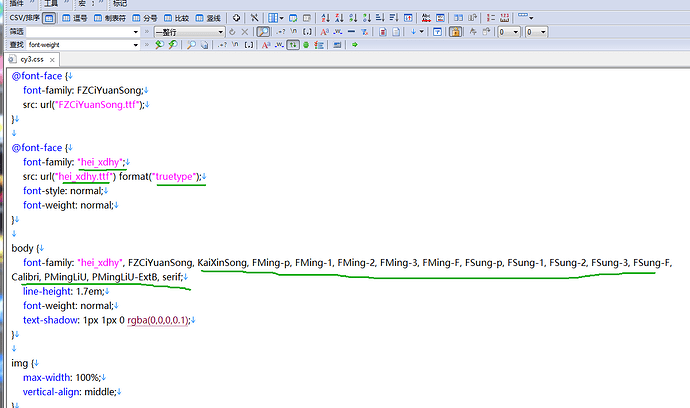Click green bug icon in find toolbar

tap(306, 45)
